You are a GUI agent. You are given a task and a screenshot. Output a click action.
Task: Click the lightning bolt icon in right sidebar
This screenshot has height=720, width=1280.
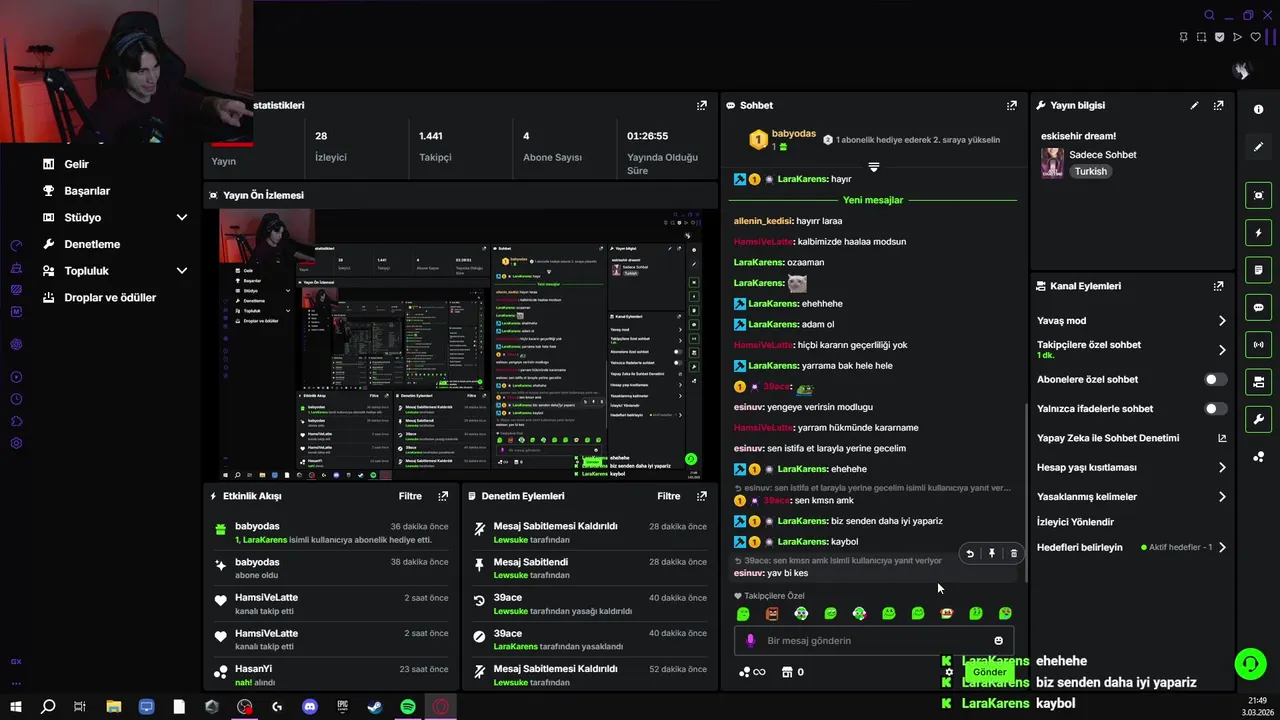pos(1258,233)
